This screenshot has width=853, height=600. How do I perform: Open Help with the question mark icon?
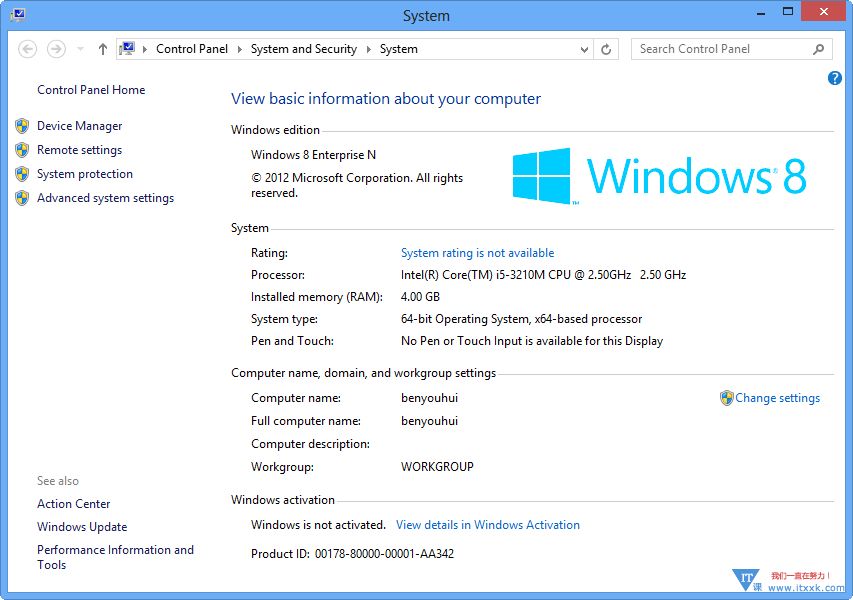(x=835, y=78)
